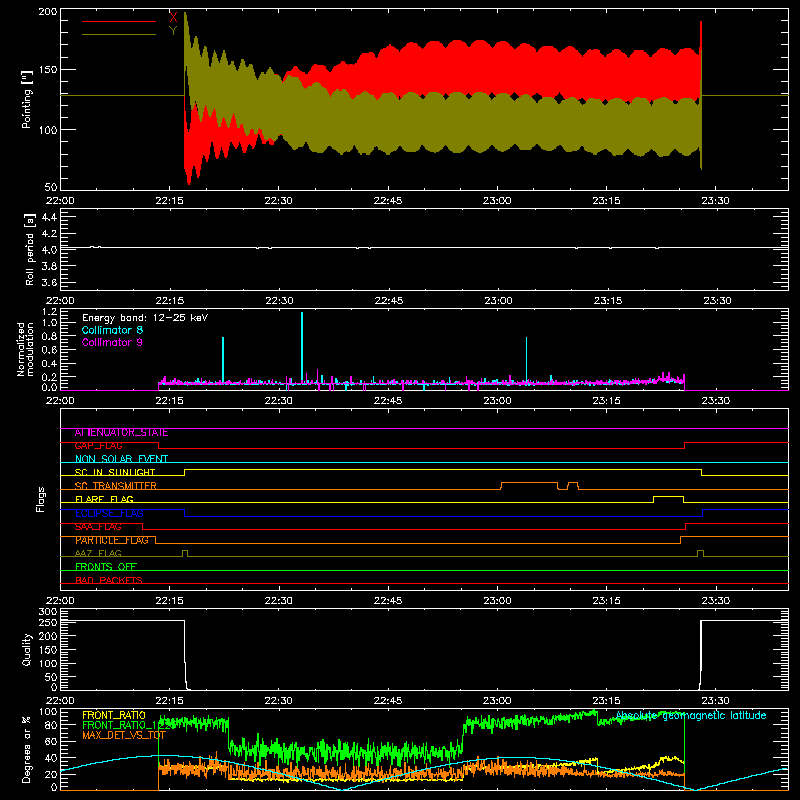The image size is (800, 800).
Task: Click the tallest cyan Collimator 8 spike
Action: [302, 347]
